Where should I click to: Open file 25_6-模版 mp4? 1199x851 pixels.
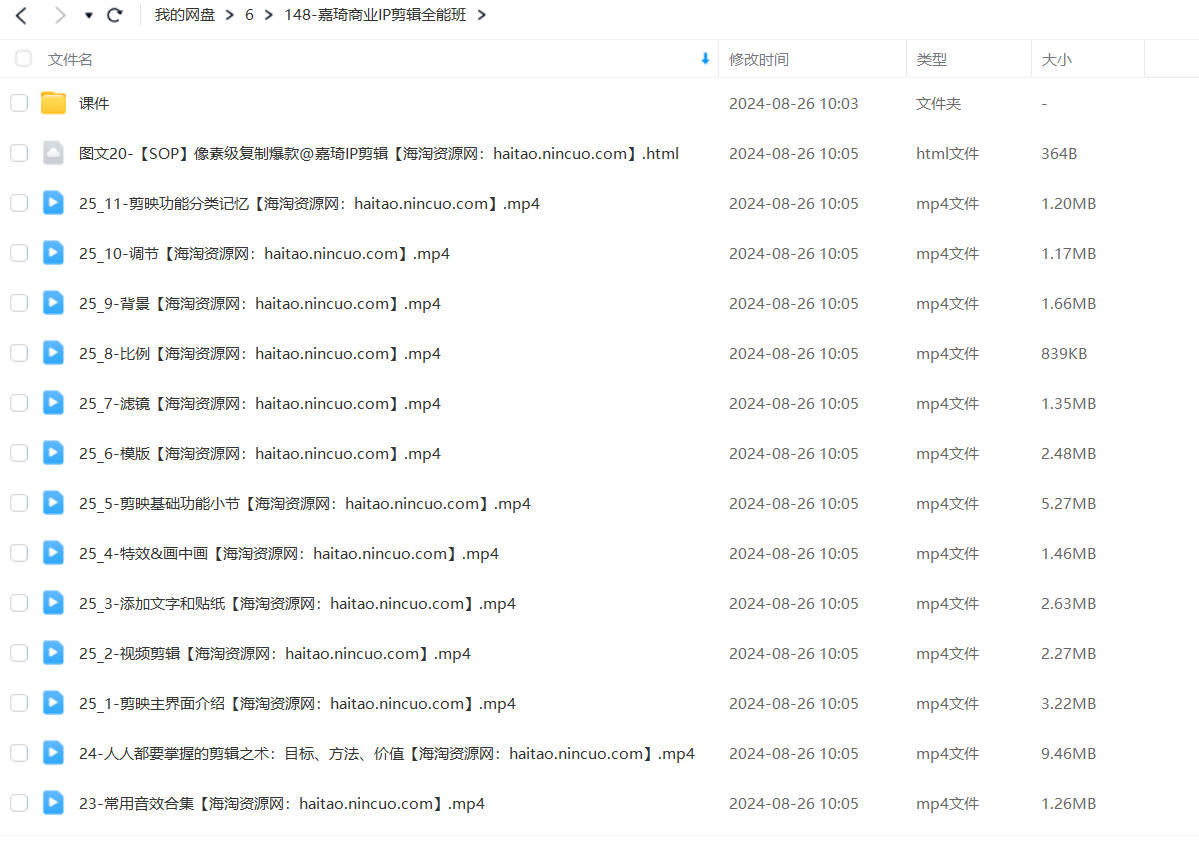259,453
